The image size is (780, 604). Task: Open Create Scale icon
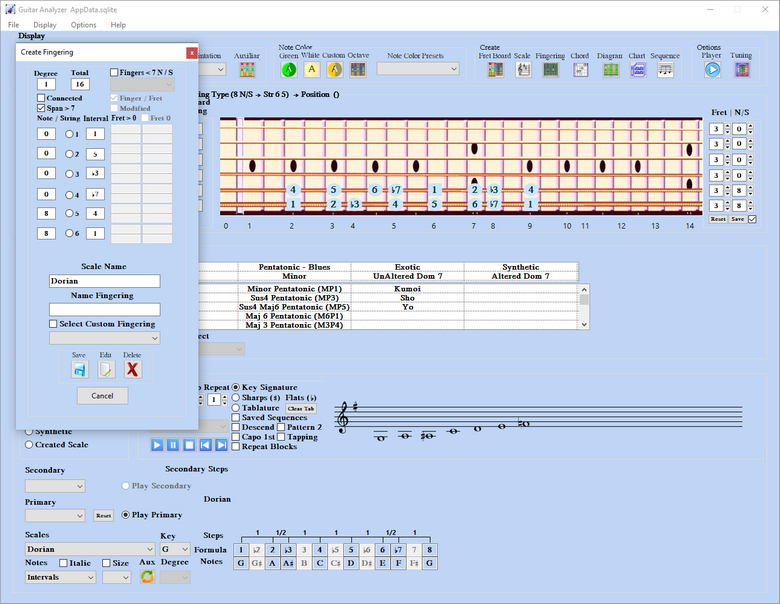coord(523,70)
